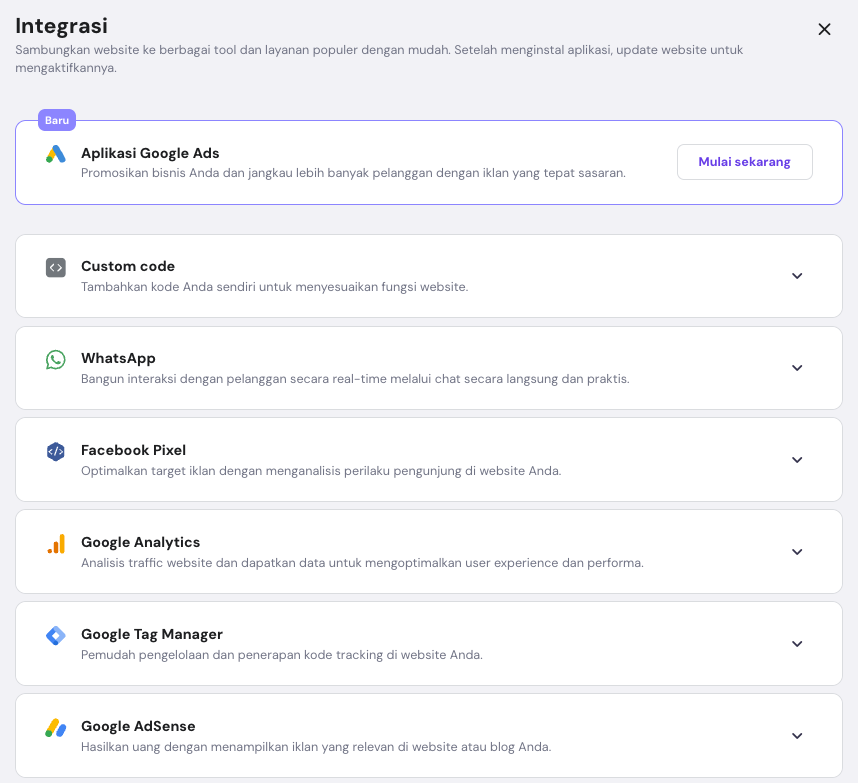Click the Integrasi heading

click(x=59, y=25)
